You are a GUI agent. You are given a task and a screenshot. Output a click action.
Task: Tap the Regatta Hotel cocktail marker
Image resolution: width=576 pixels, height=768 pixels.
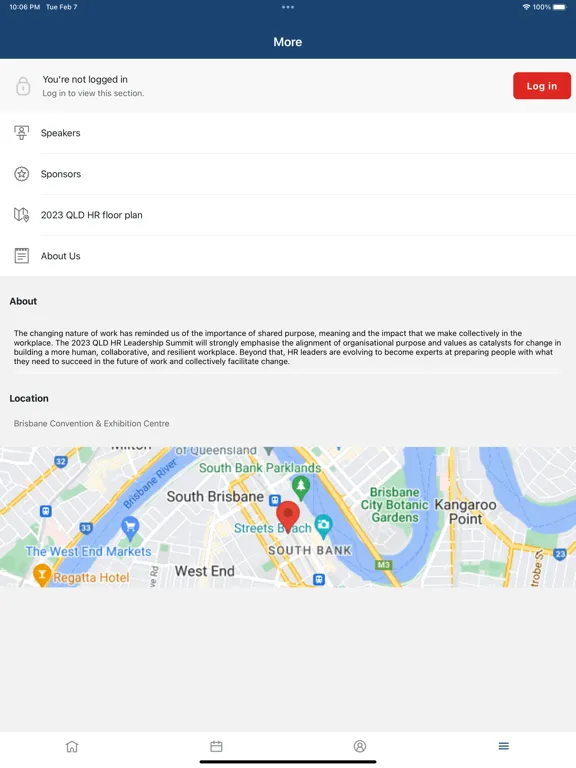click(42, 575)
